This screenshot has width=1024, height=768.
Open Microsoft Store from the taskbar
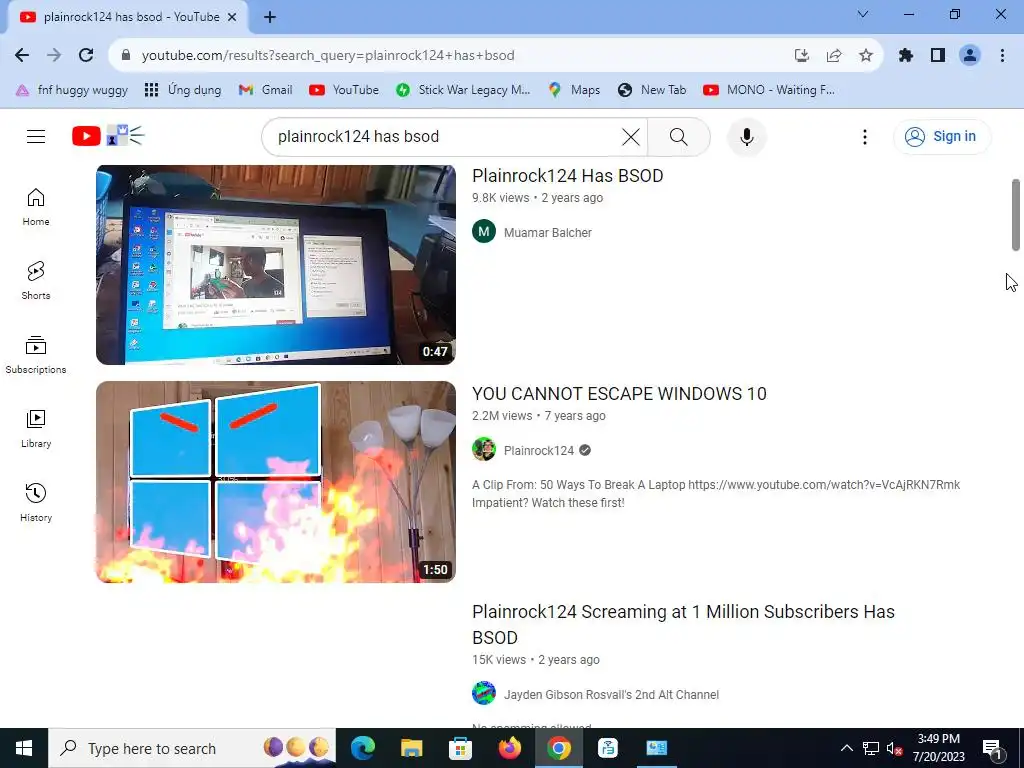[460, 748]
